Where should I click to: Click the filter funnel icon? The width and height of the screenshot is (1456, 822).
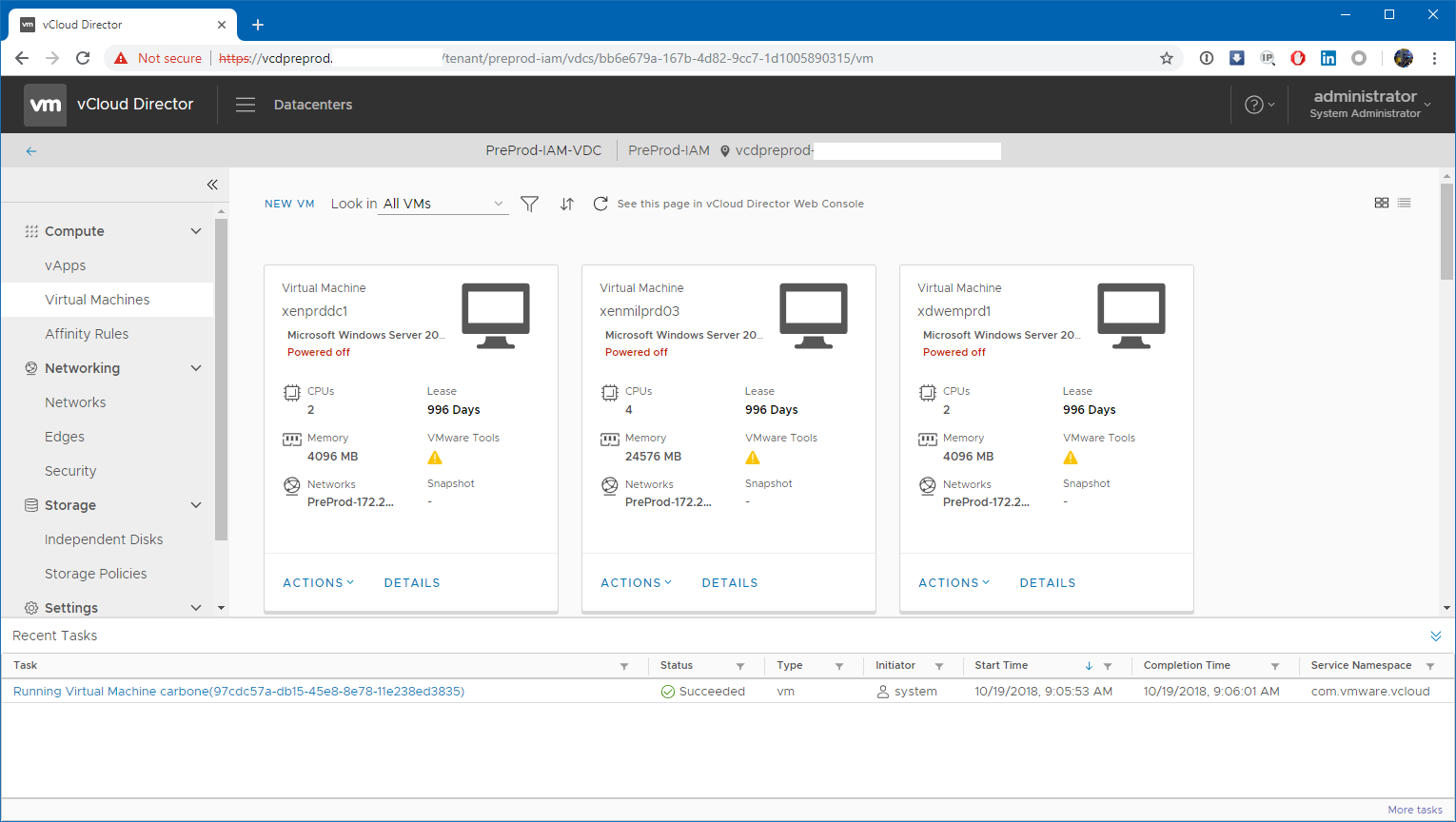pyautogui.click(x=530, y=204)
